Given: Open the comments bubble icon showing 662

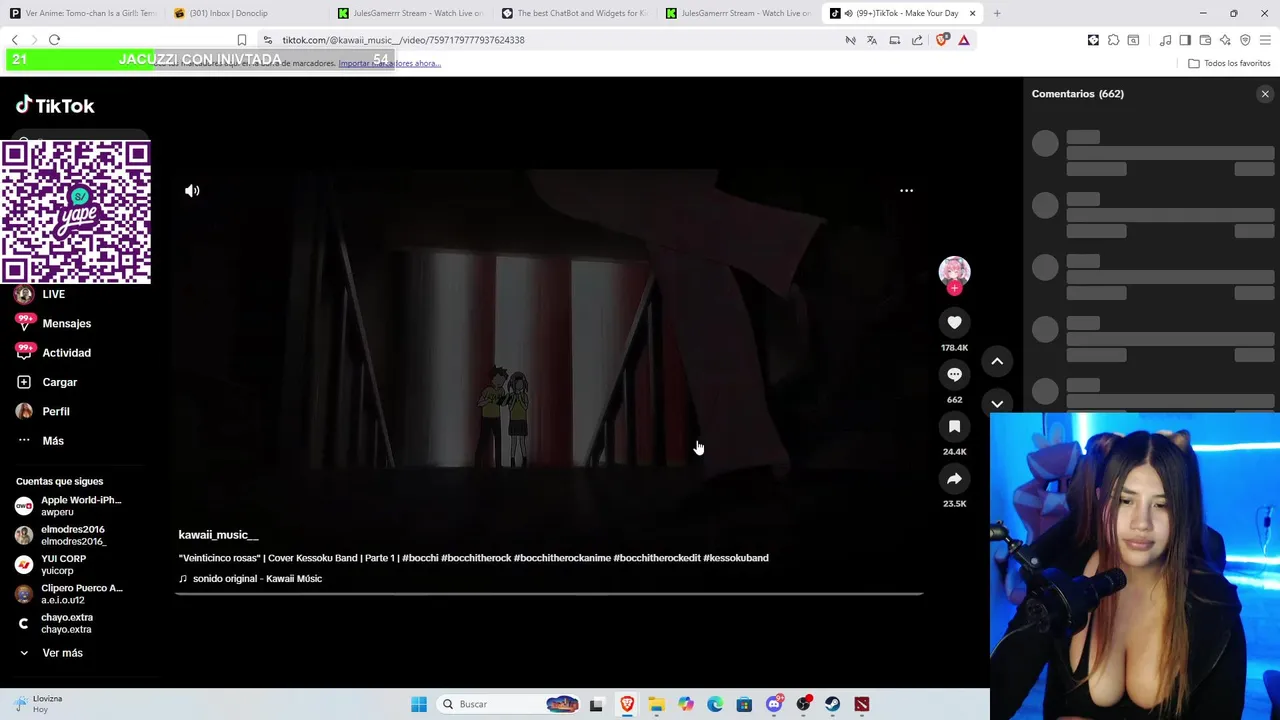Looking at the screenshot, I should 954,374.
